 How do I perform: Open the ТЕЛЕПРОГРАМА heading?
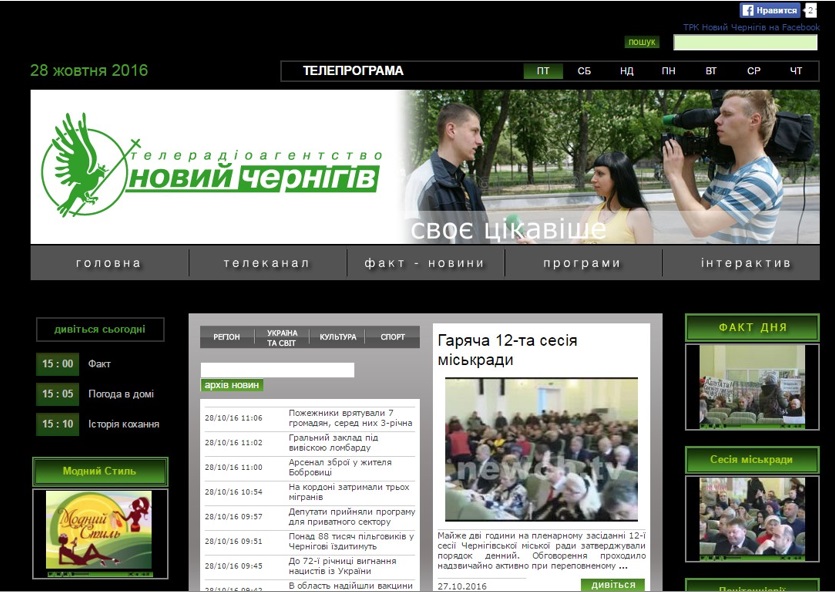point(353,71)
